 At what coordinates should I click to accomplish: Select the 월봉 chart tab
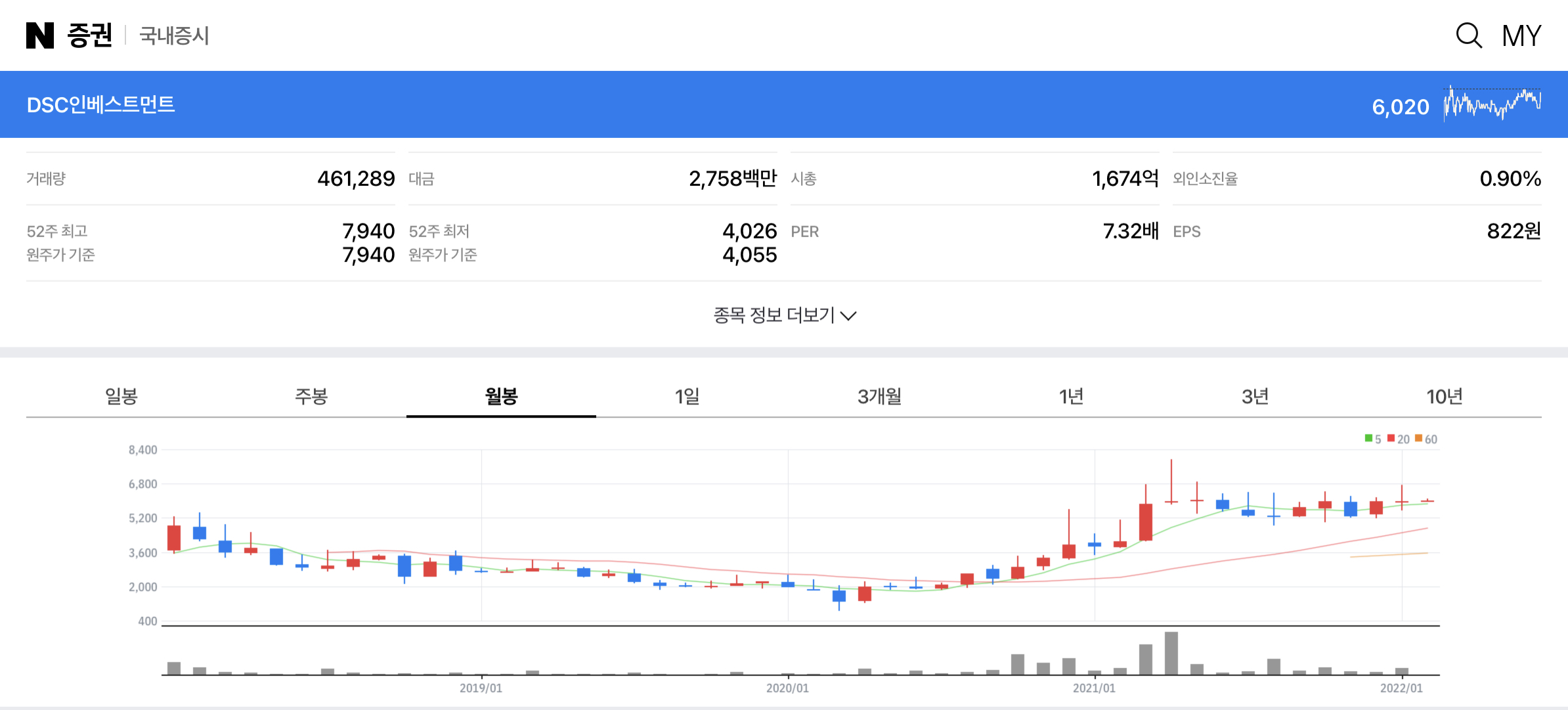point(501,396)
